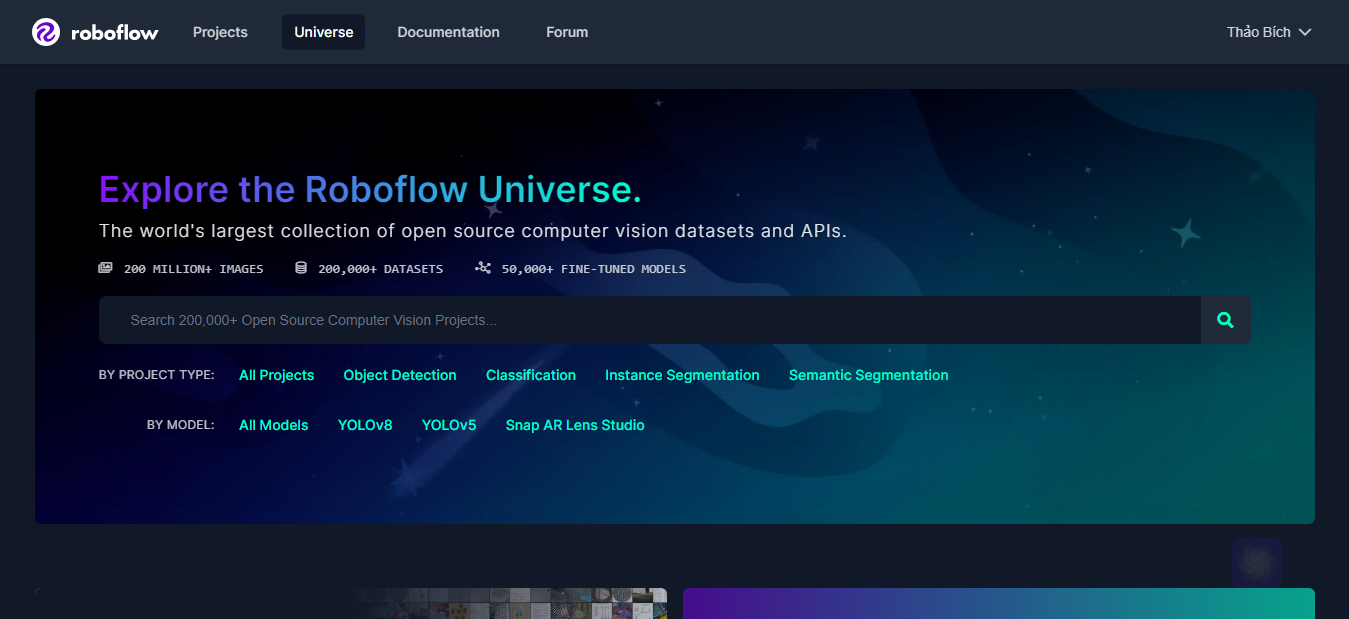
Task: Focus the Search 200,000+ Projects field
Action: pyautogui.click(x=650, y=320)
